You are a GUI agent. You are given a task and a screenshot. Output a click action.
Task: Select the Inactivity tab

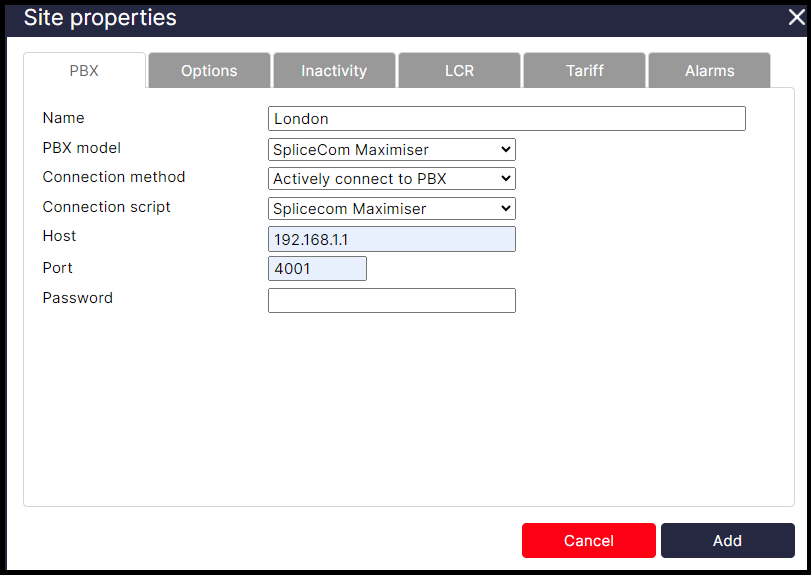334,71
